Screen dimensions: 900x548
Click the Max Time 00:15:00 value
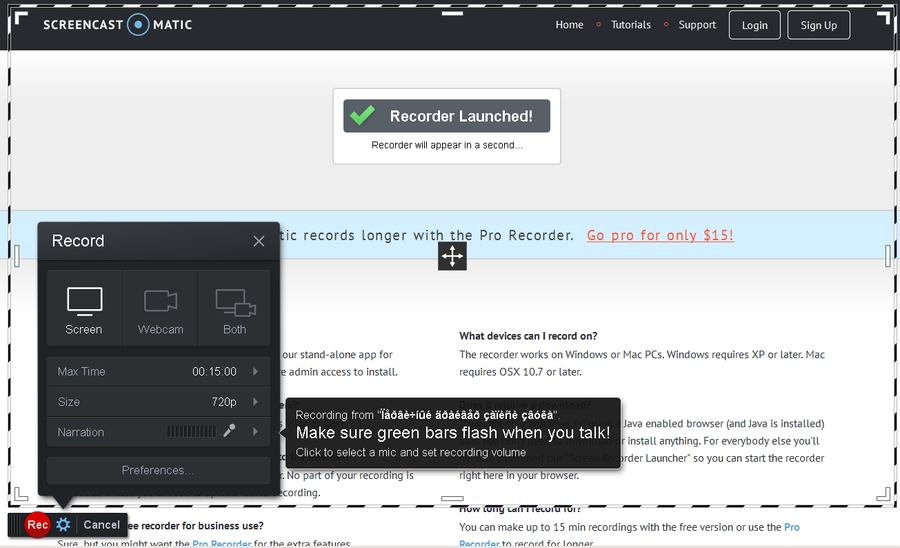[x=214, y=372]
